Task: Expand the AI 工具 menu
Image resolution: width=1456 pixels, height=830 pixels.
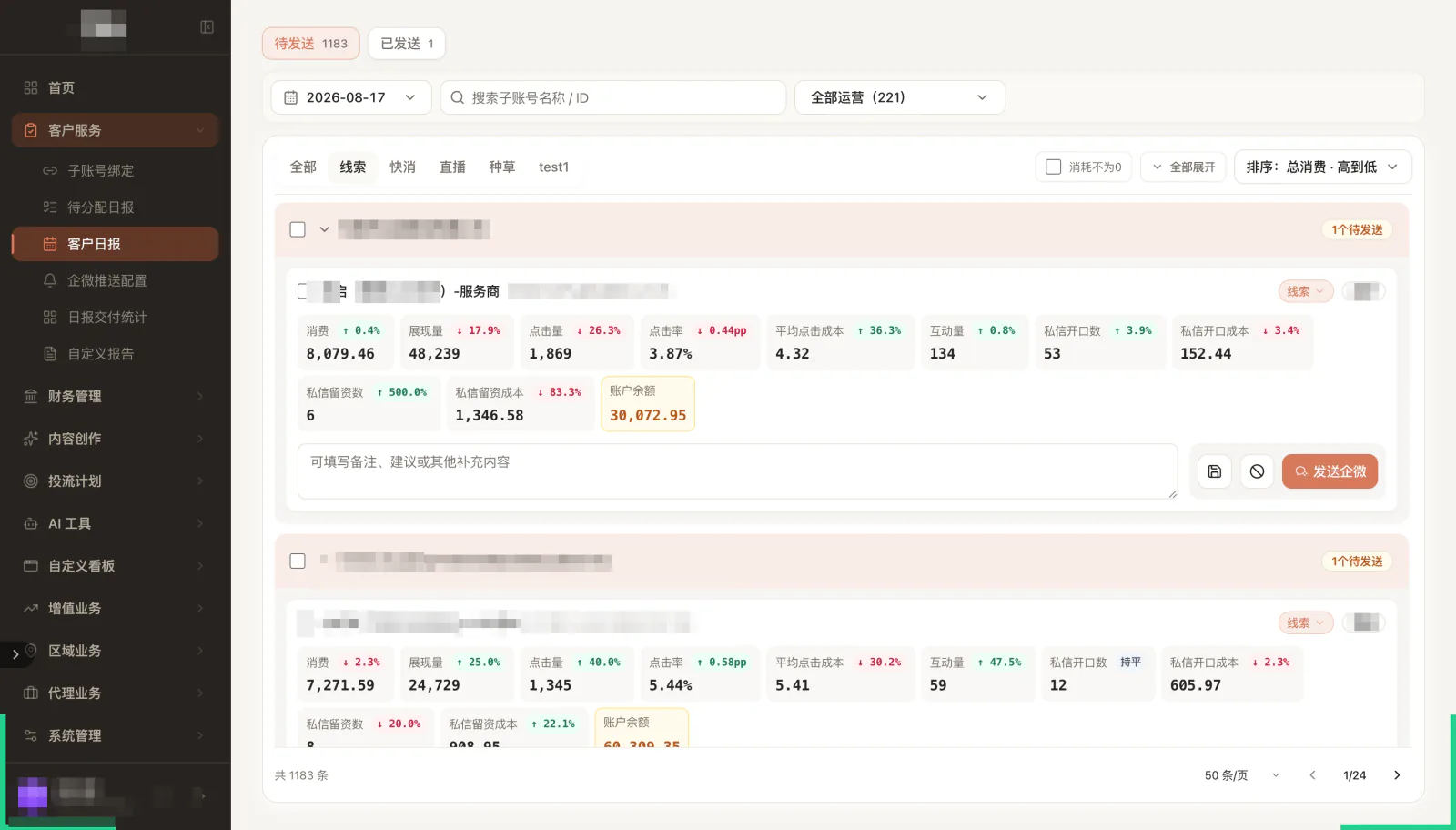Action: point(115,523)
